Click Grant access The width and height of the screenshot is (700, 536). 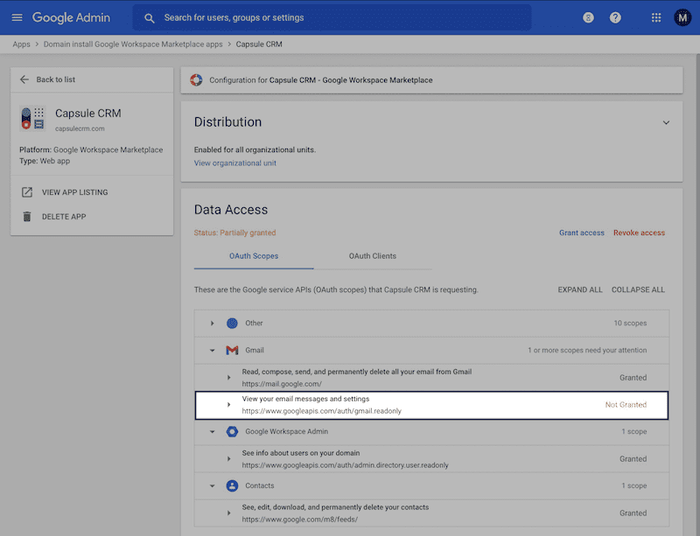[582, 233]
